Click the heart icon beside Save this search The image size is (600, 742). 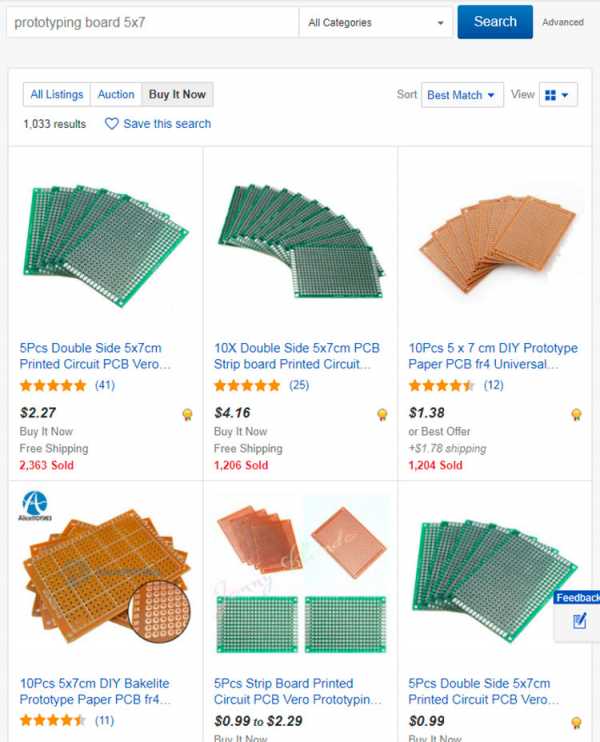click(111, 124)
